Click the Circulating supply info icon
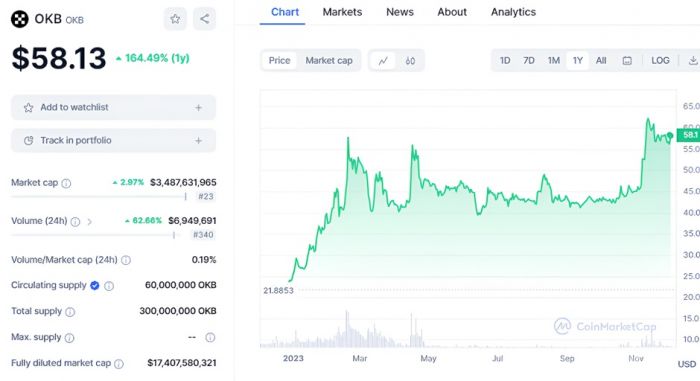This screenshot has width=700, height=381. (x=109, y=286)
